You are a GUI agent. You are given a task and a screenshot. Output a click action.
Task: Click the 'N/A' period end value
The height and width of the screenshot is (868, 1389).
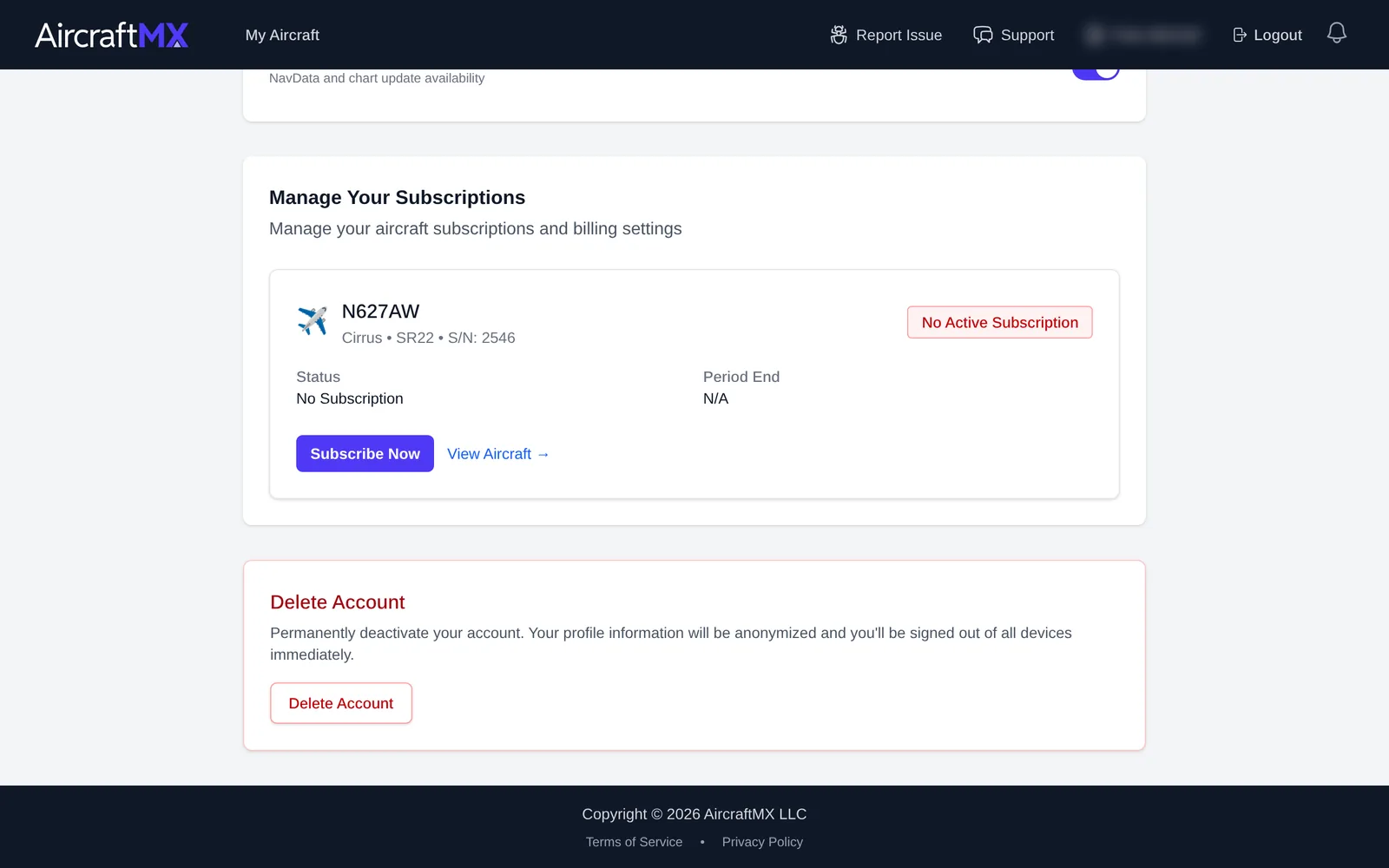point(715,398)
